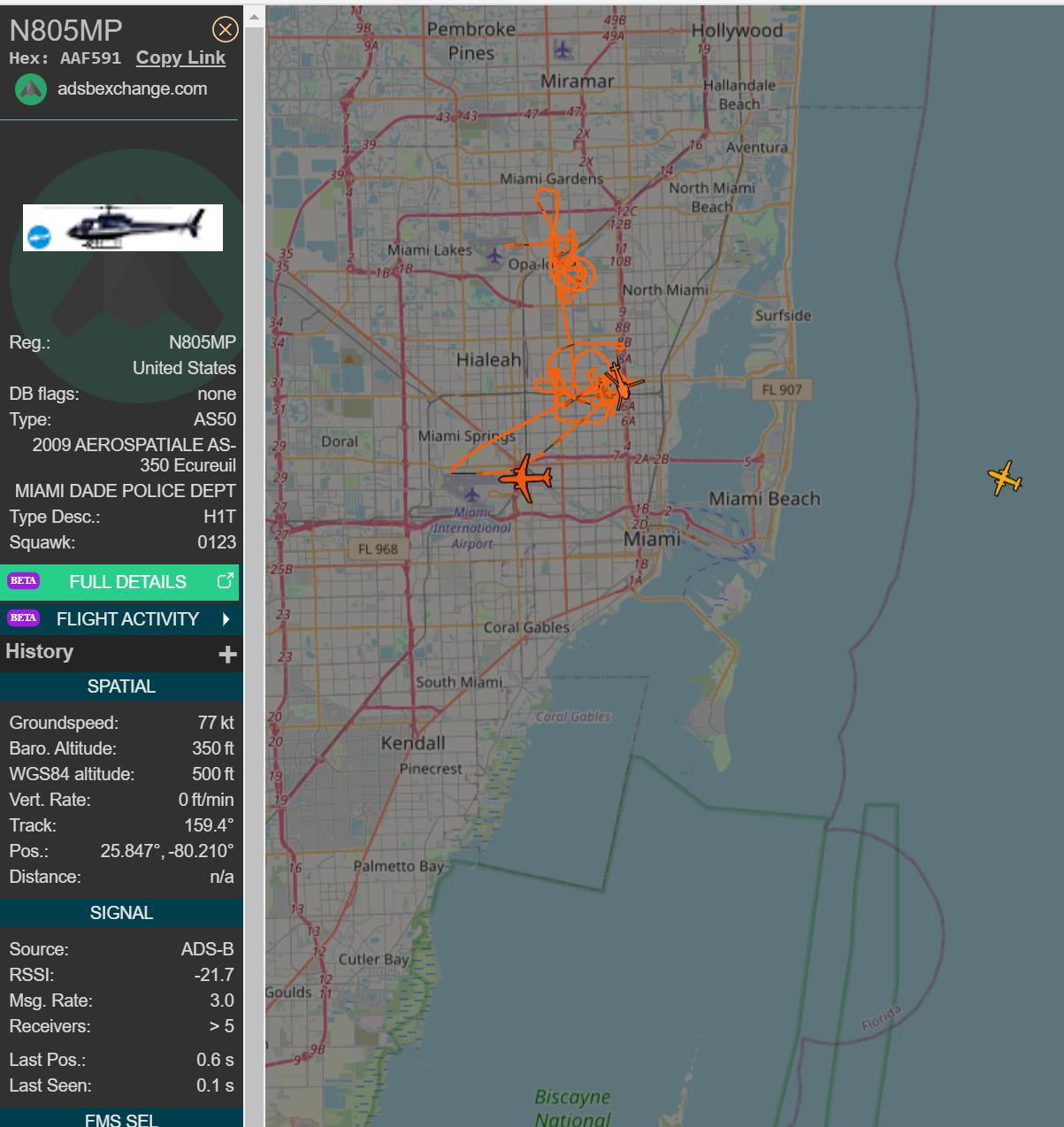Select the orange airliner near Miami International

click(525, 478)
